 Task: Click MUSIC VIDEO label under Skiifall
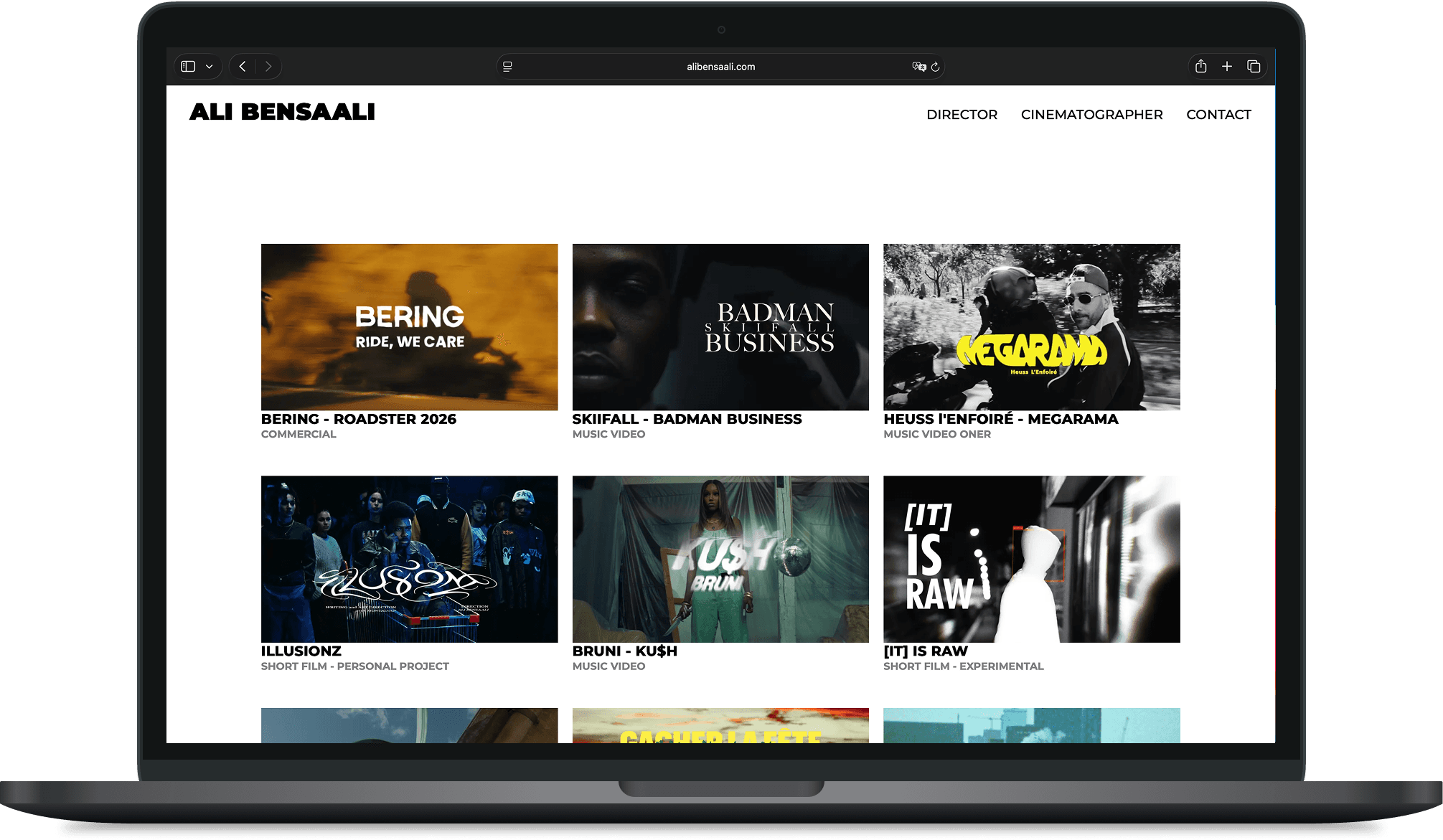(608, 434)
